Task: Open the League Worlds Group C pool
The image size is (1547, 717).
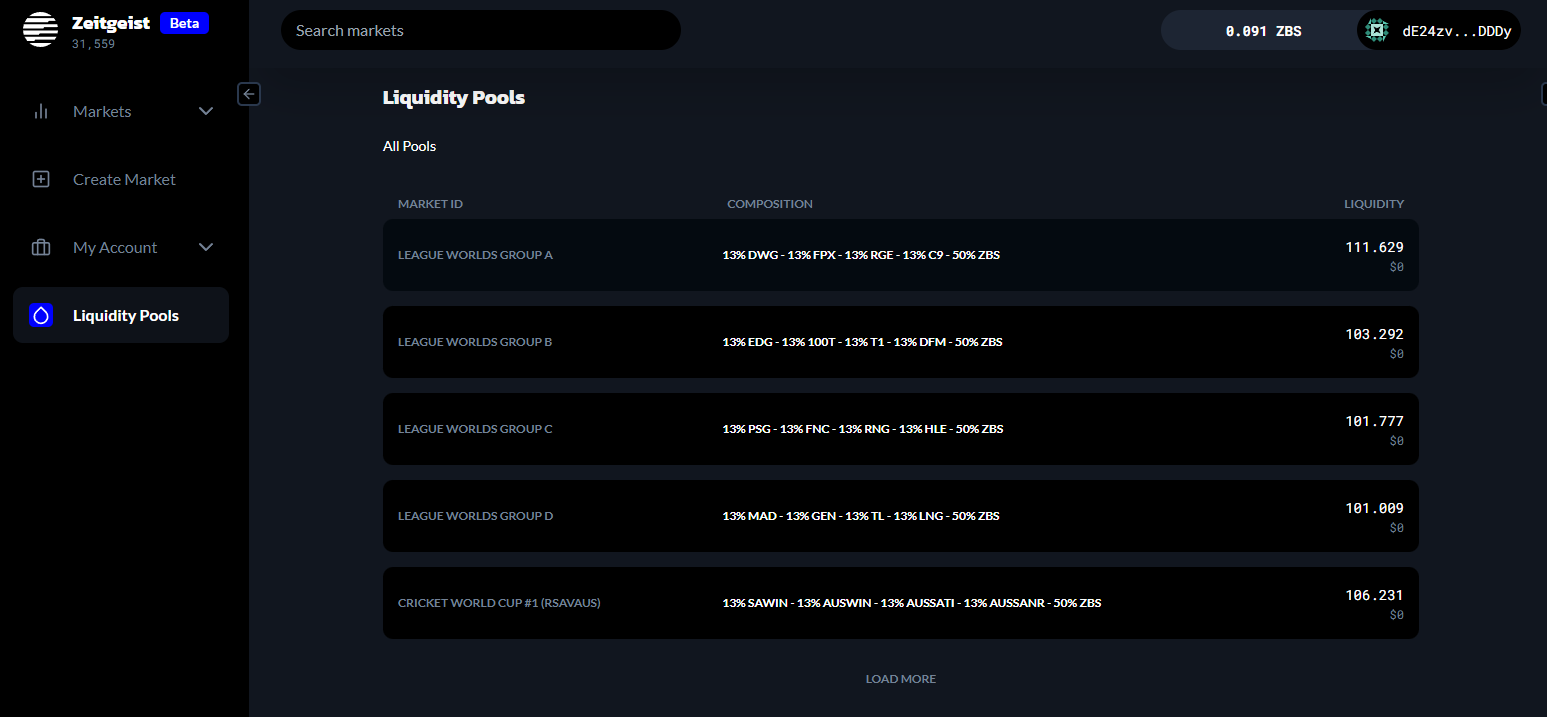Action: (x=901, y=429)
